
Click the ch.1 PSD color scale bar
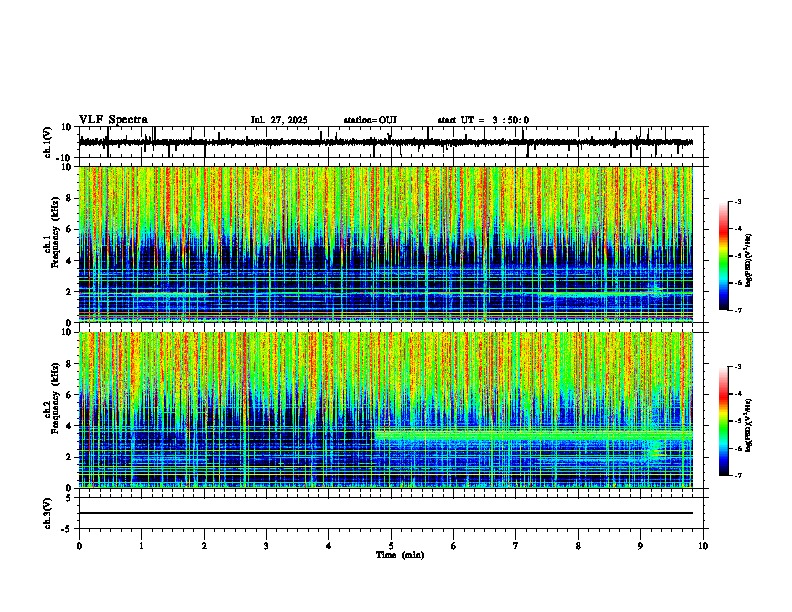pos(723,256)
